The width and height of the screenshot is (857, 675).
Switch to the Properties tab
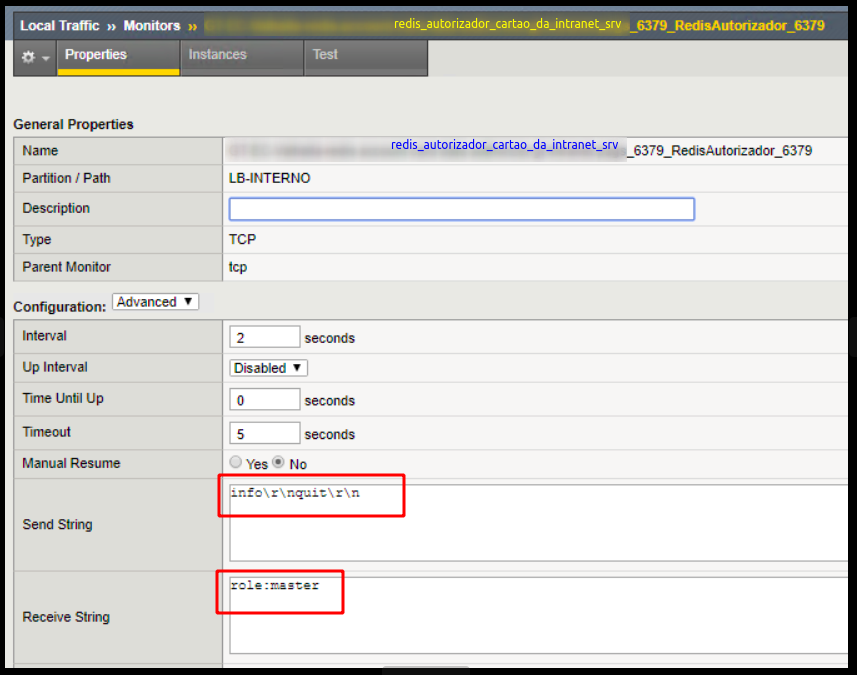(118, 56)
